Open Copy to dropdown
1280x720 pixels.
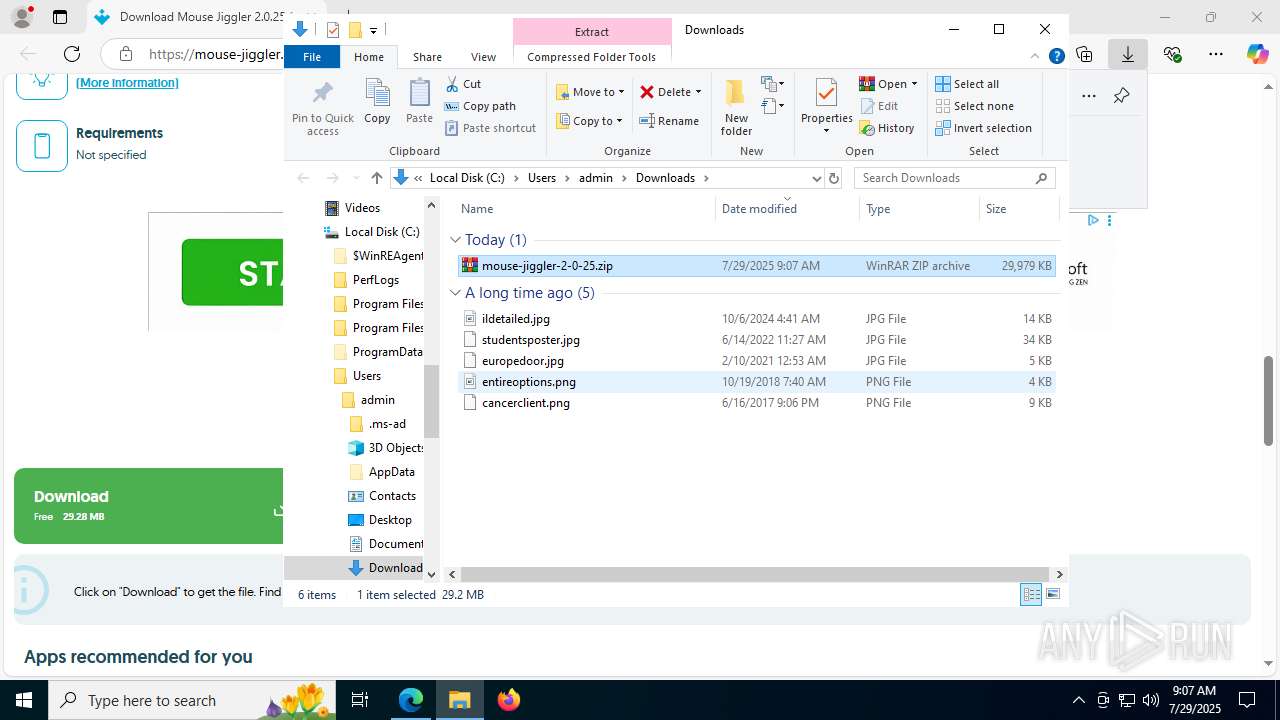click(589, 121)
